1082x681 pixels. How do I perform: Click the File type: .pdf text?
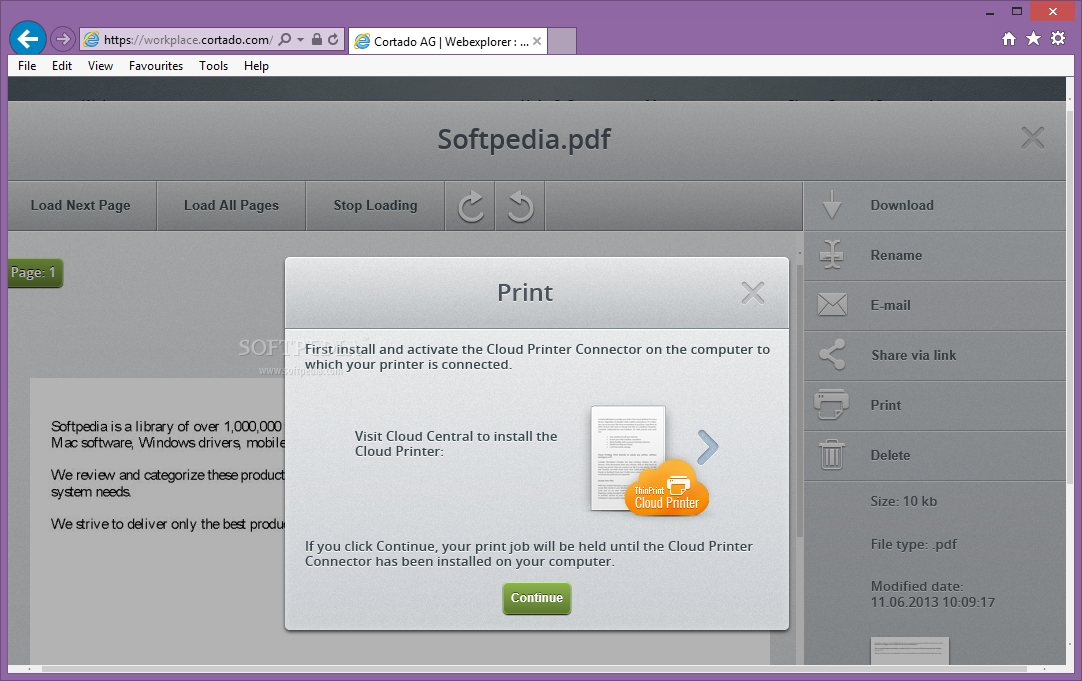(914, 544)
